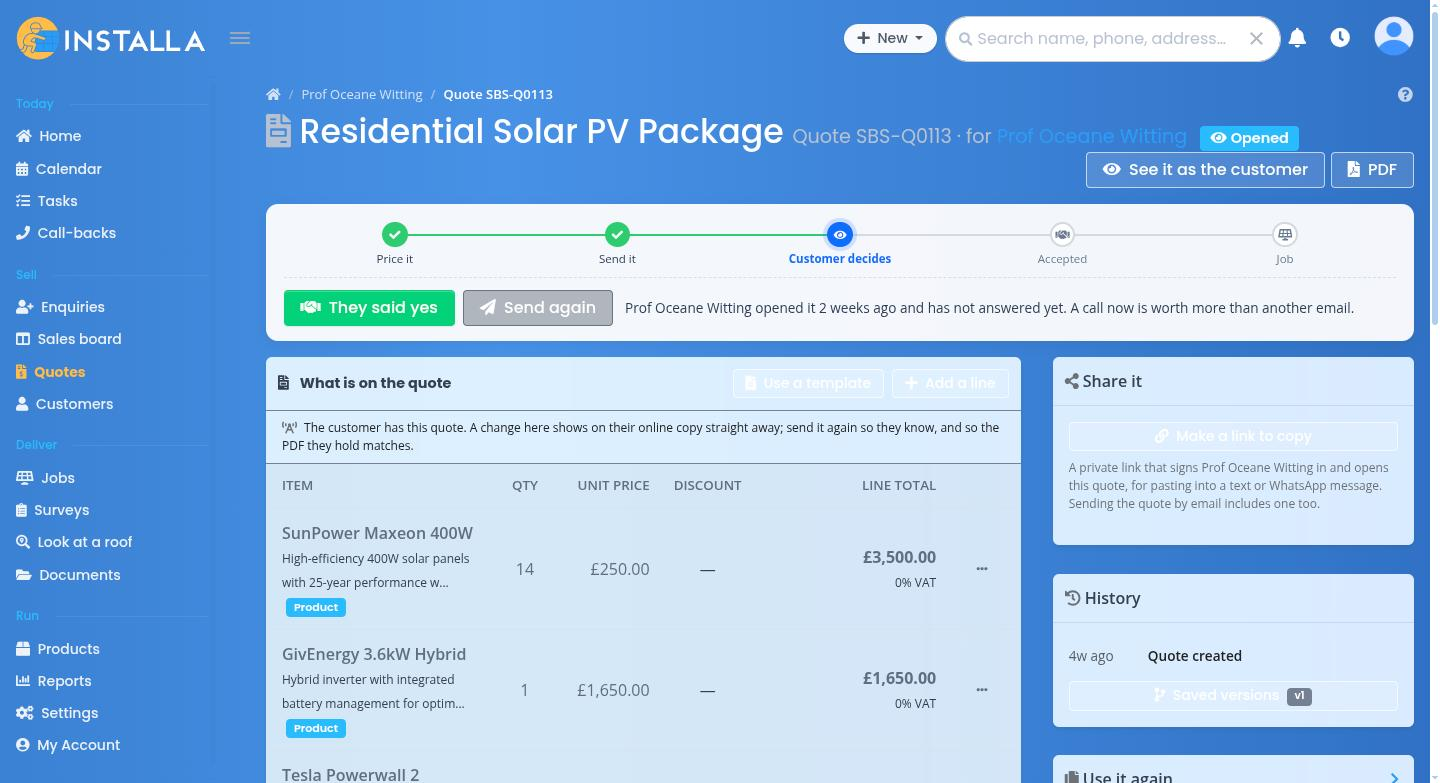
Task: Open Call-backs in the sidebar
Action: [66, 233]
